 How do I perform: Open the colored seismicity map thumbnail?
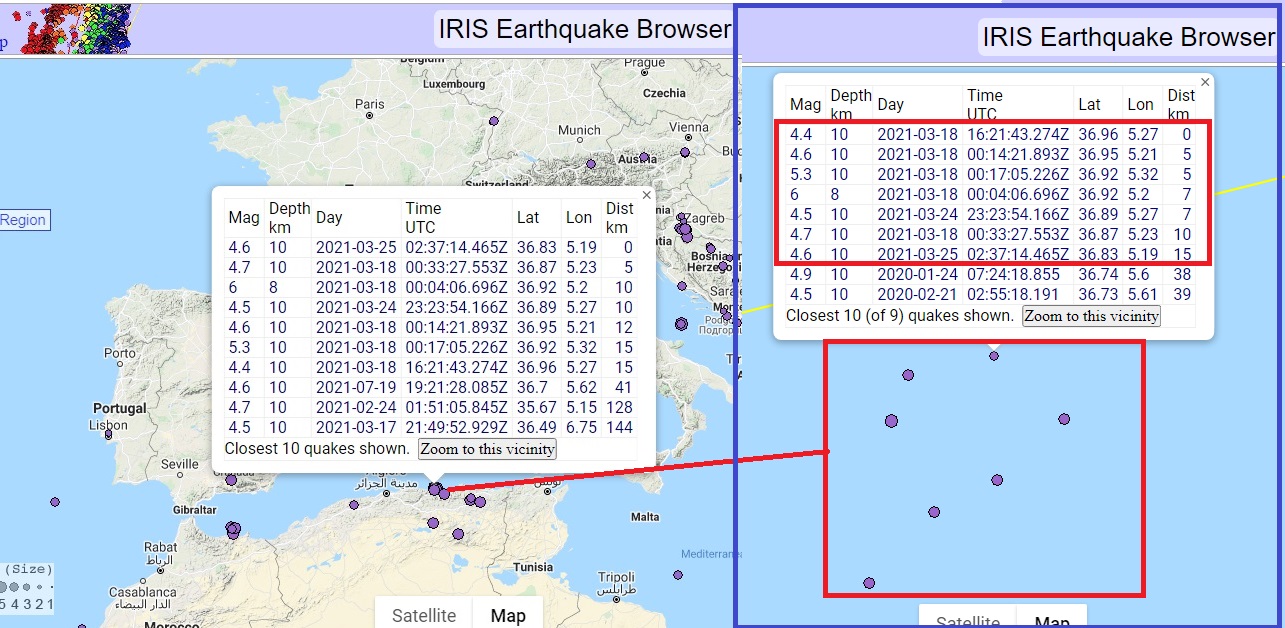point(76,28)
